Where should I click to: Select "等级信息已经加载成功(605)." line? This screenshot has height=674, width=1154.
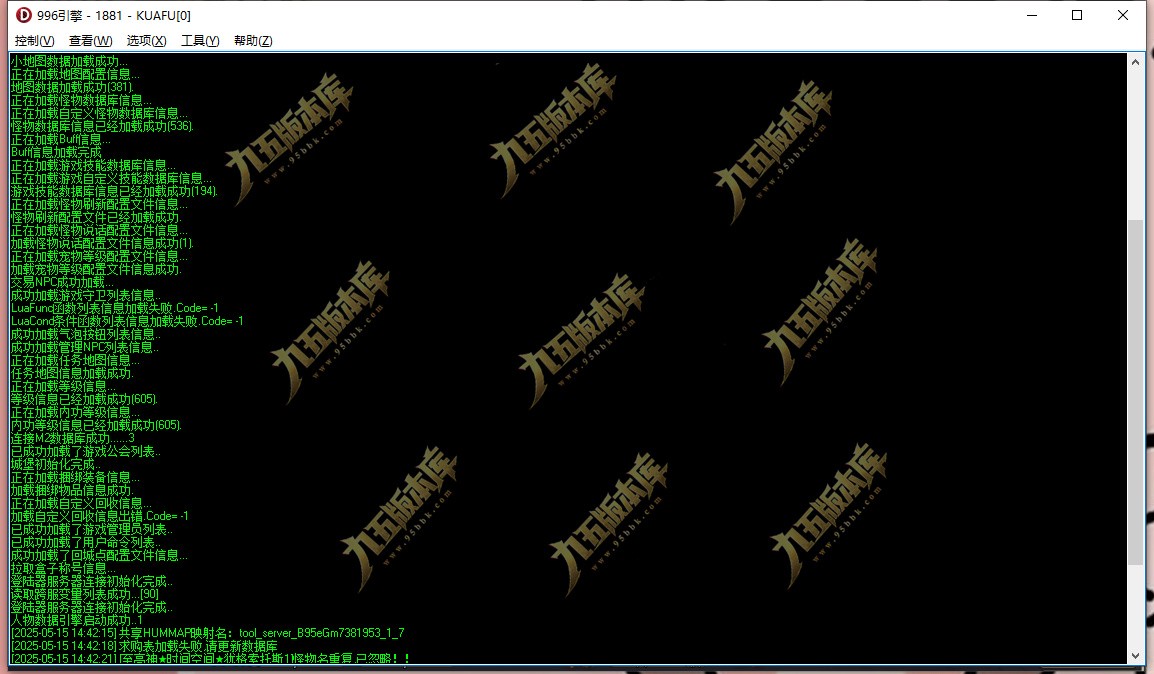tap(84, 400)
